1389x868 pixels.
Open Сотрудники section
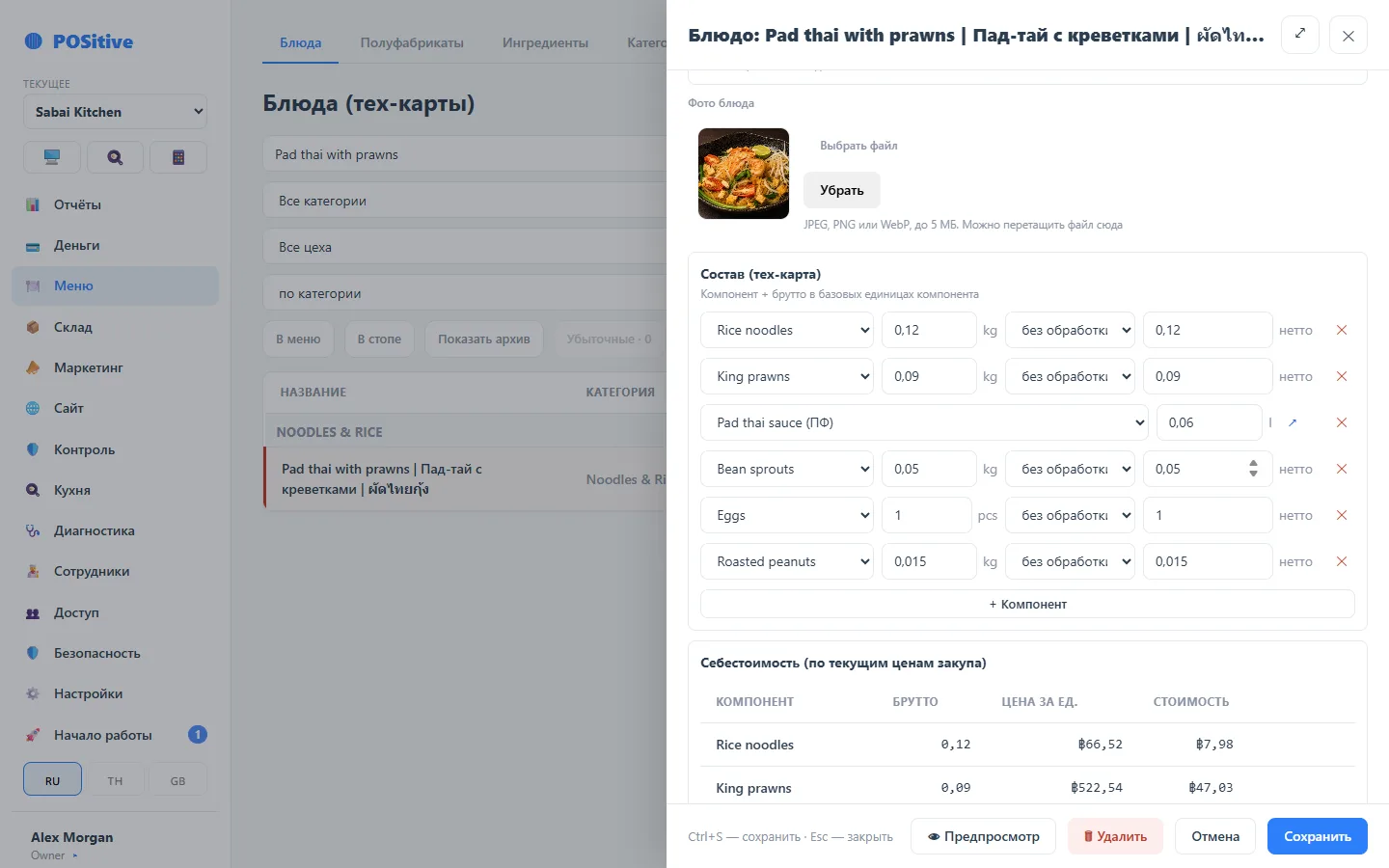tap(115, 571)
